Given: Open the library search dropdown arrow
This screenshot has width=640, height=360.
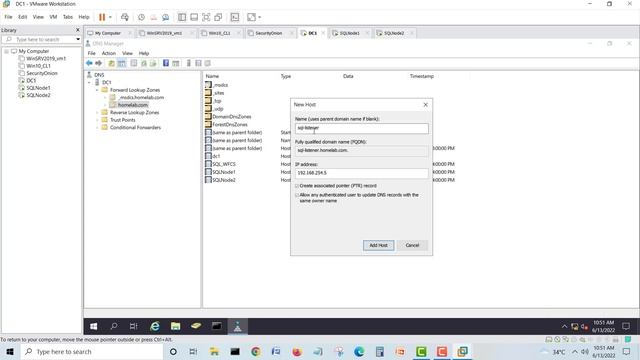Looking at the screenshot, I should click(x=78, y=40).
